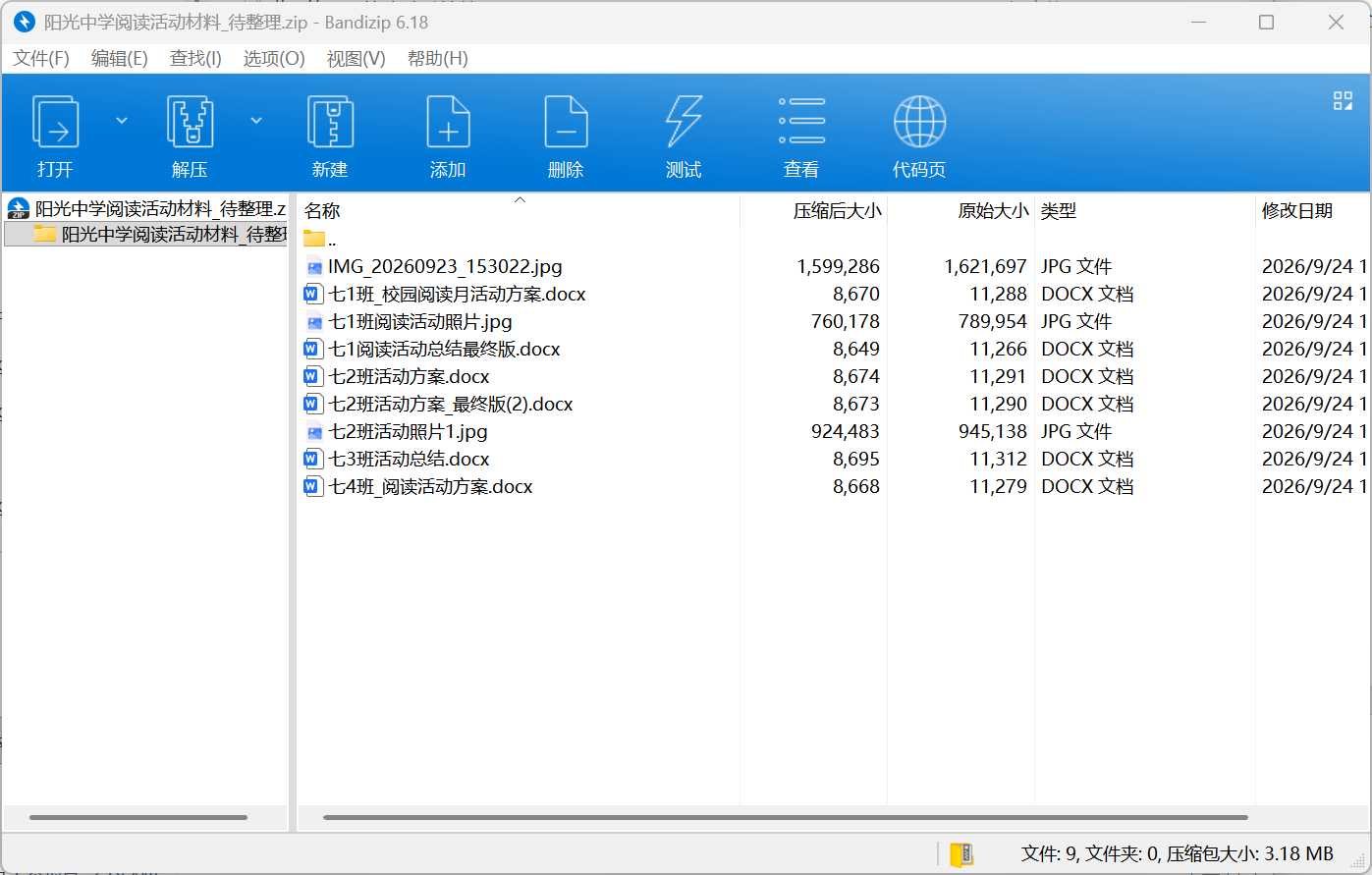This screenshot has width=1372, height=875.
Task: Expand the dropdown arrow next to 解压
Action: pos(256,121)
